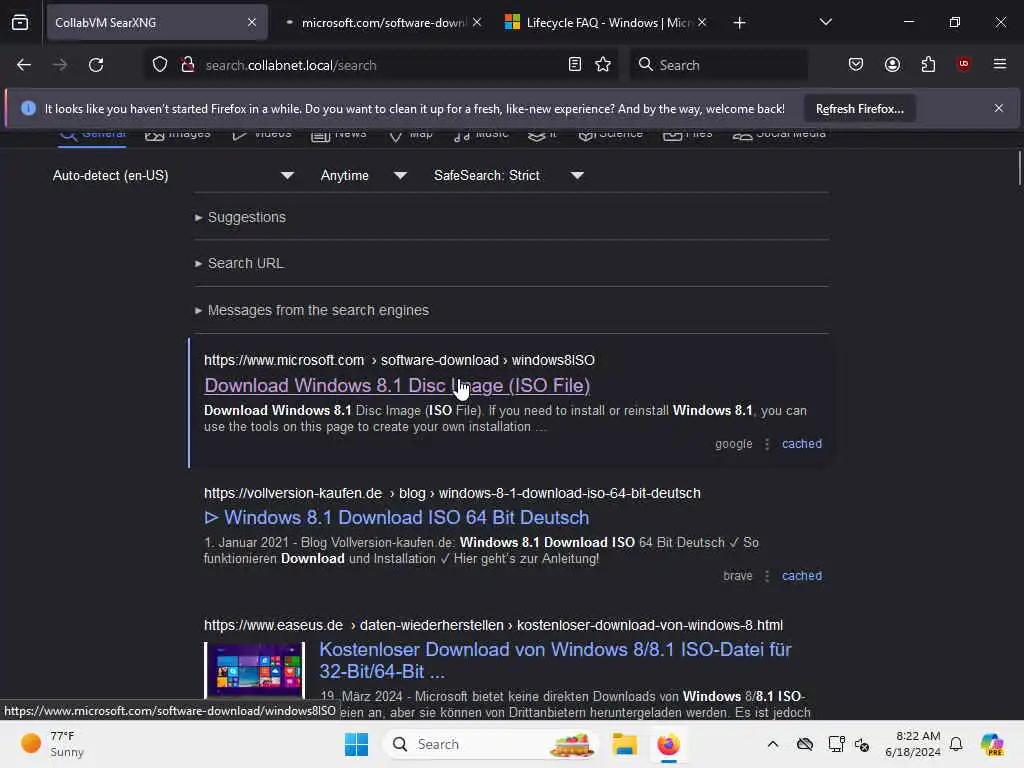Open the Firefox hamburger menu

point(999,64)
